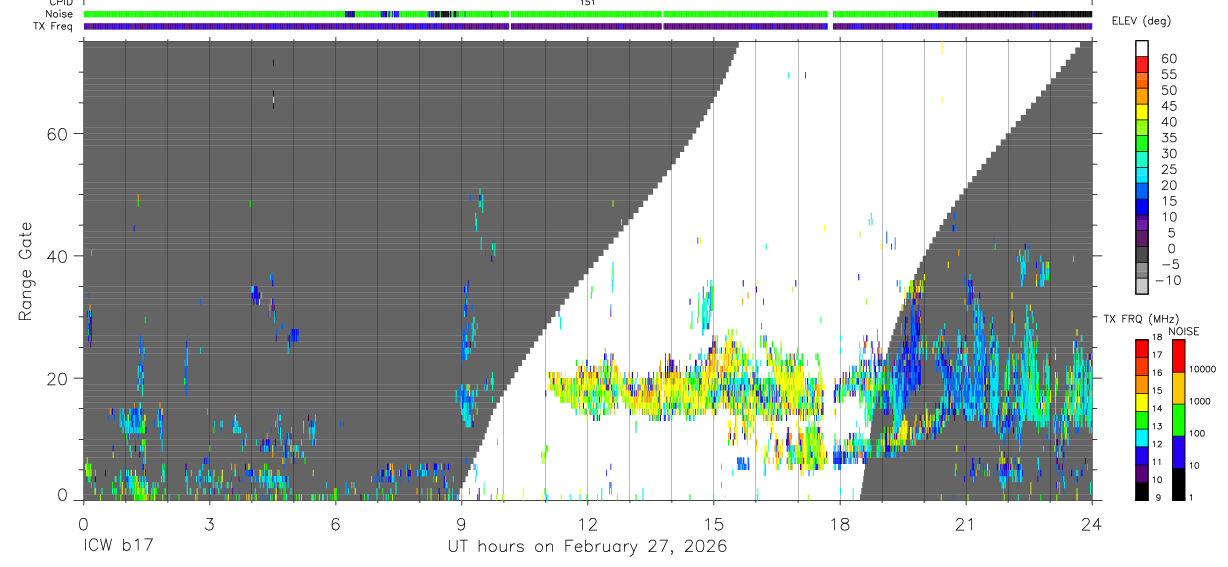Click the CPID value 151 at top
The image size is (1228, 567).
click(x=587, y=4)
